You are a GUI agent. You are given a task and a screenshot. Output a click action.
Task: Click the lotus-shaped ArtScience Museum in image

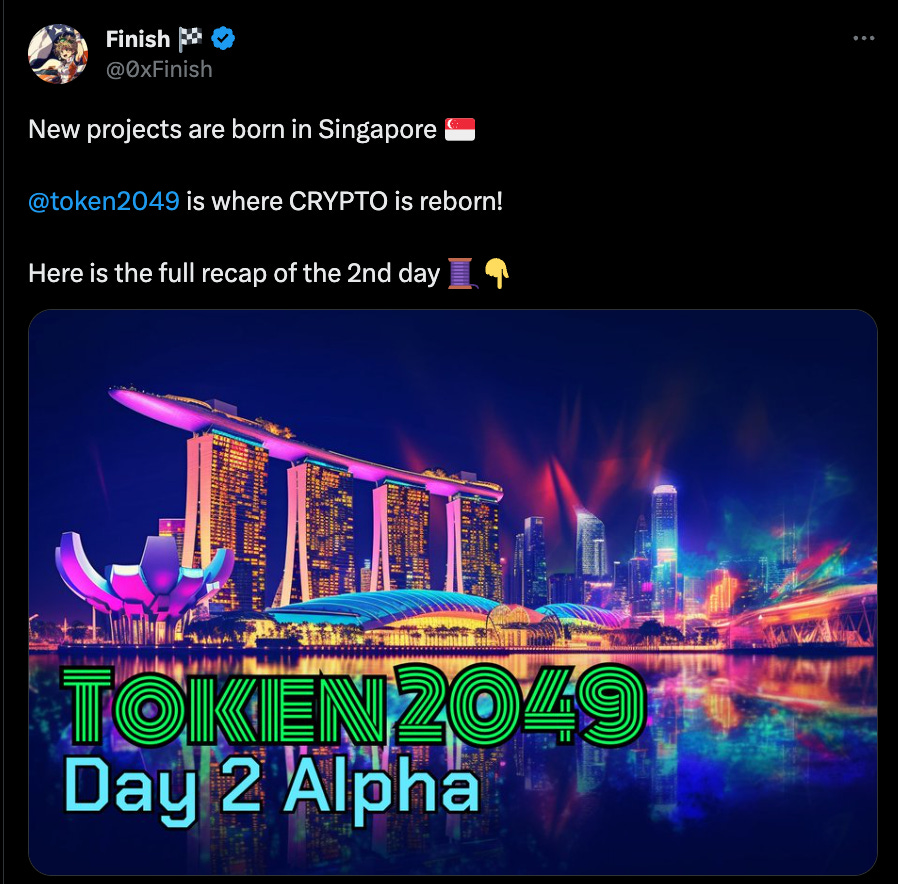(x=144, y=578)
